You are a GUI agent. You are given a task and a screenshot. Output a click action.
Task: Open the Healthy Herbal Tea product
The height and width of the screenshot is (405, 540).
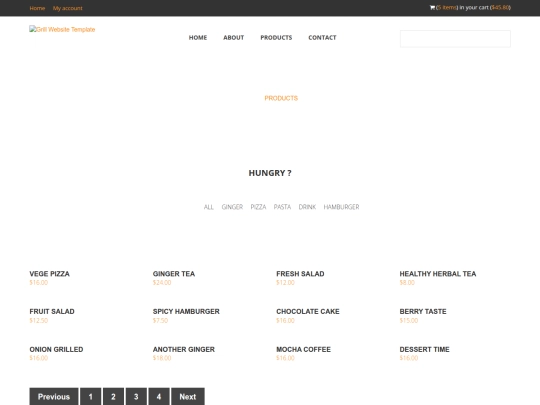point(438,274)
